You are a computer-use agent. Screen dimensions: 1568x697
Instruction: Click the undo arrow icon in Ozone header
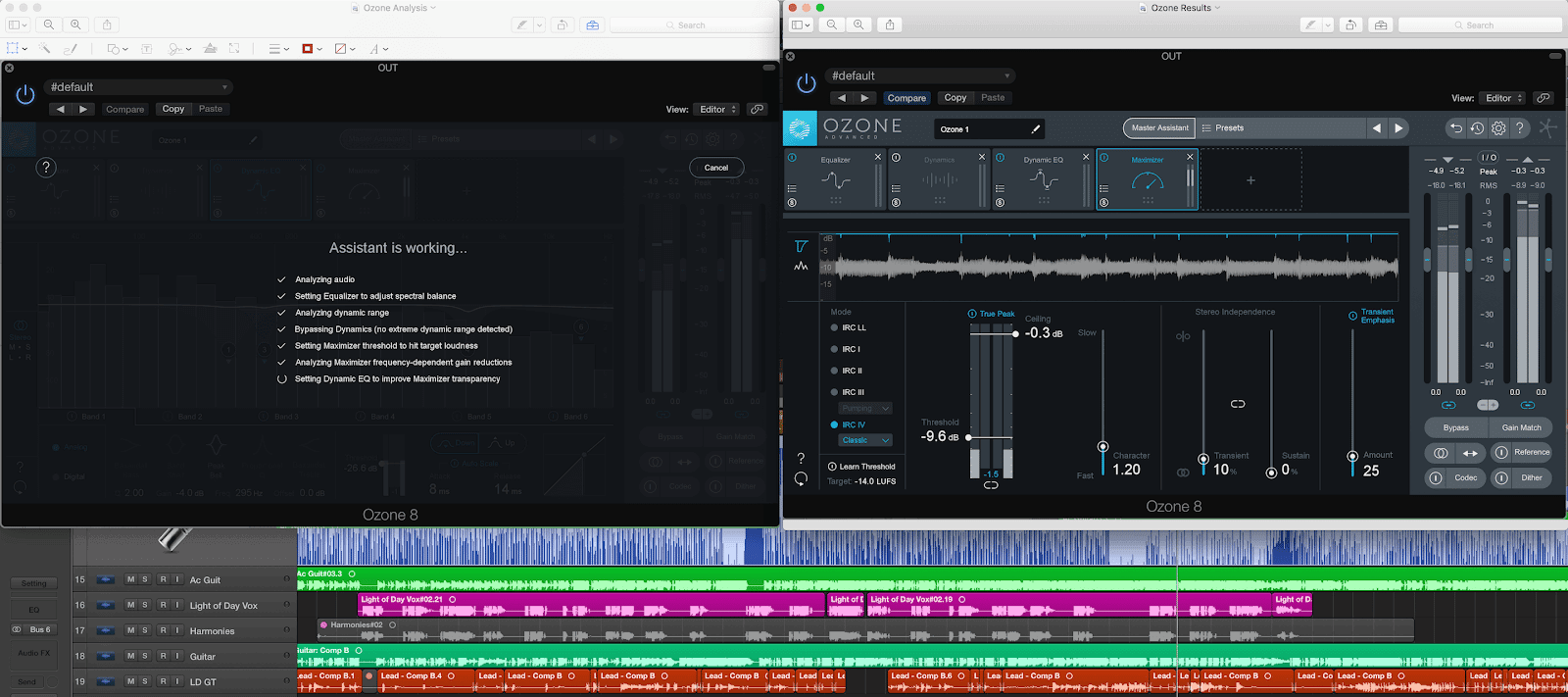[1455, 127]
